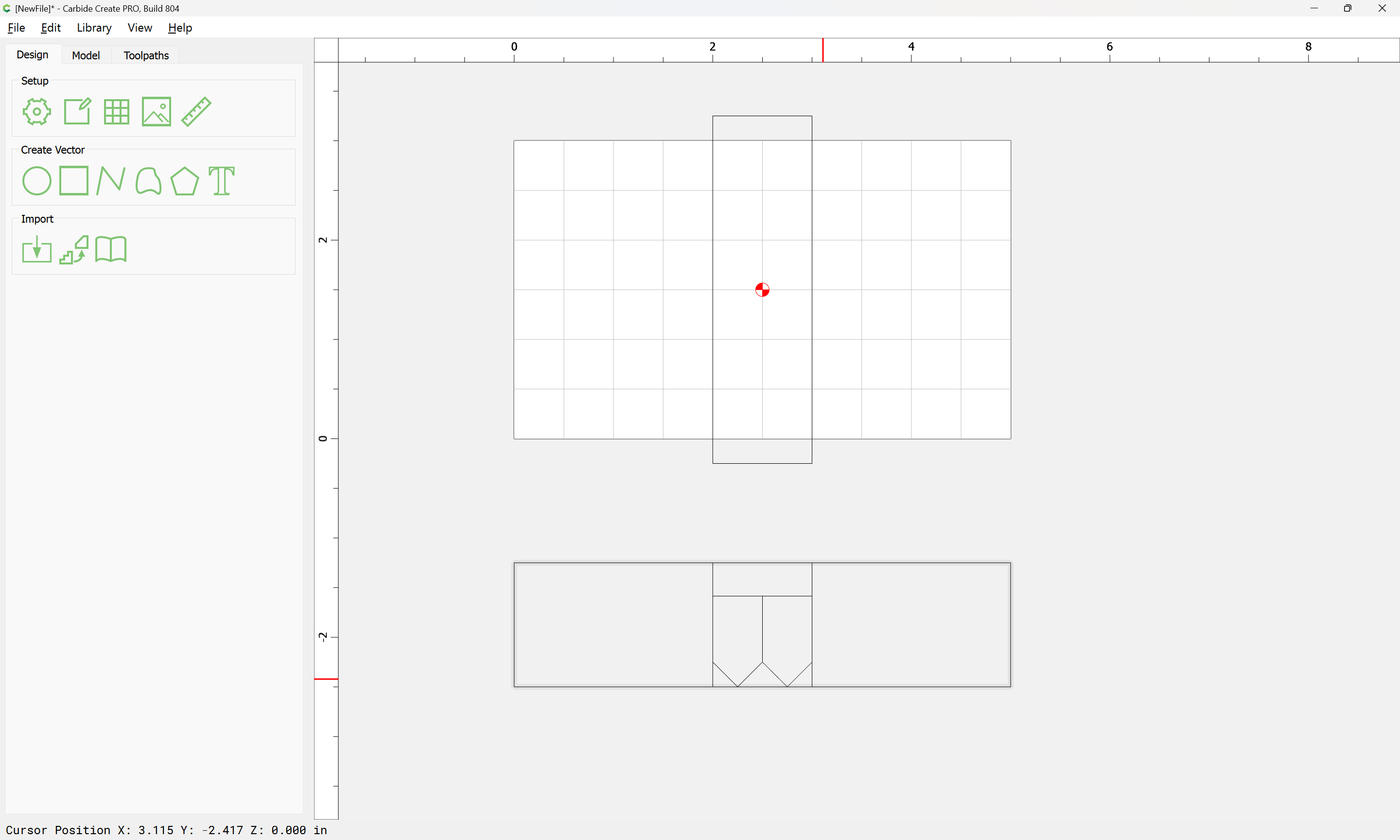
Task: Click the Import file icon
Action: pyautogui.click(x=37, y=250)
